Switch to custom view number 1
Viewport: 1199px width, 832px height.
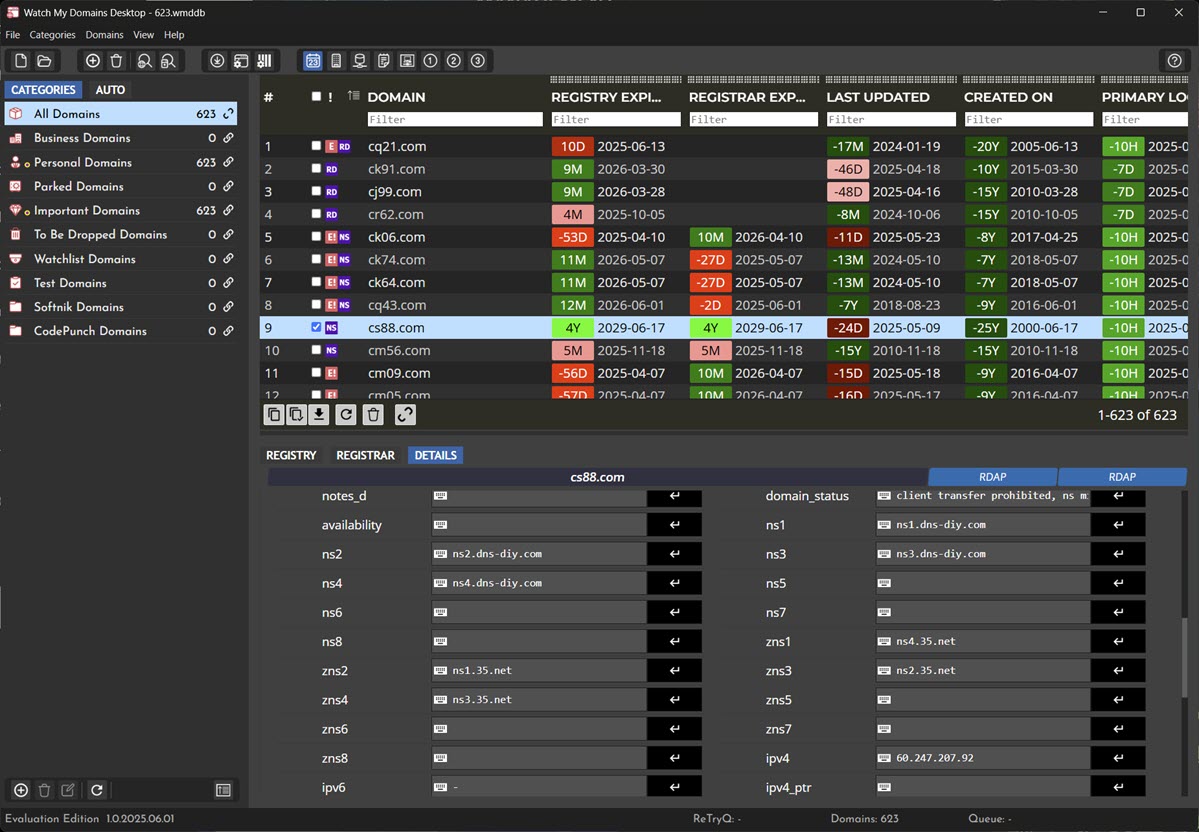pos(431,60)
